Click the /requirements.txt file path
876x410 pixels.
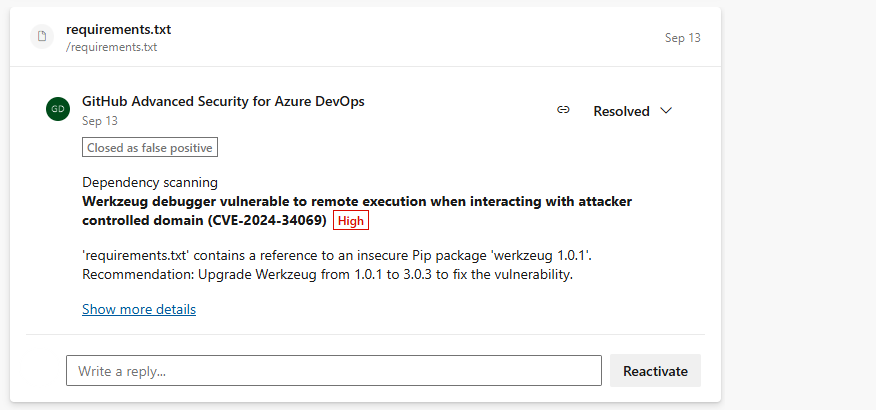[111, 47]
